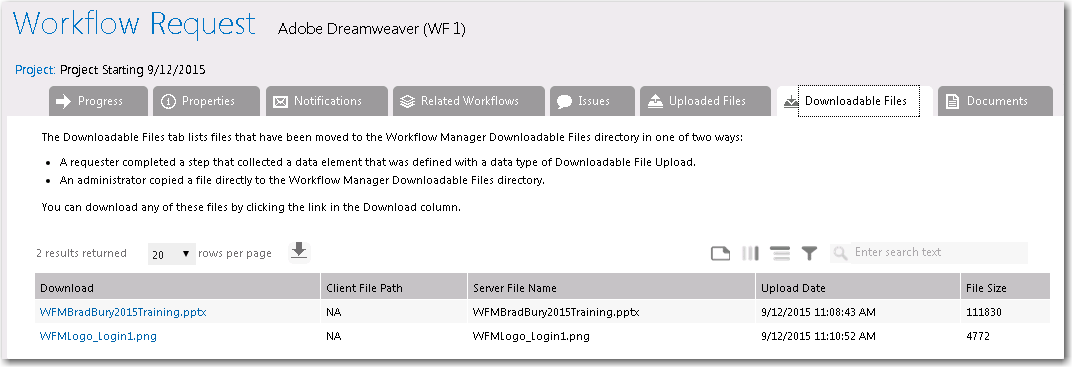Open the Progress tab
This screenshot has height=367, width=1072.
tap(98, 101)
